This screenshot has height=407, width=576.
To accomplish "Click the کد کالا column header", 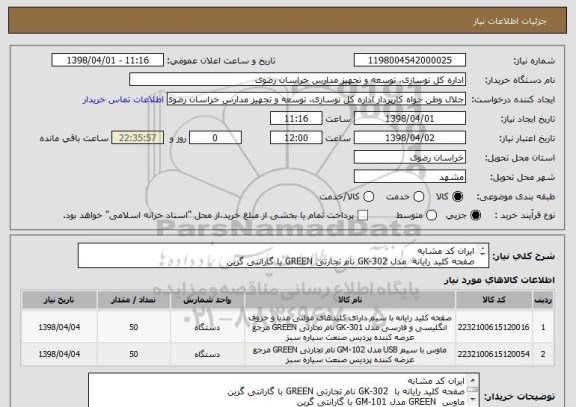I will (x=494, y=300).
